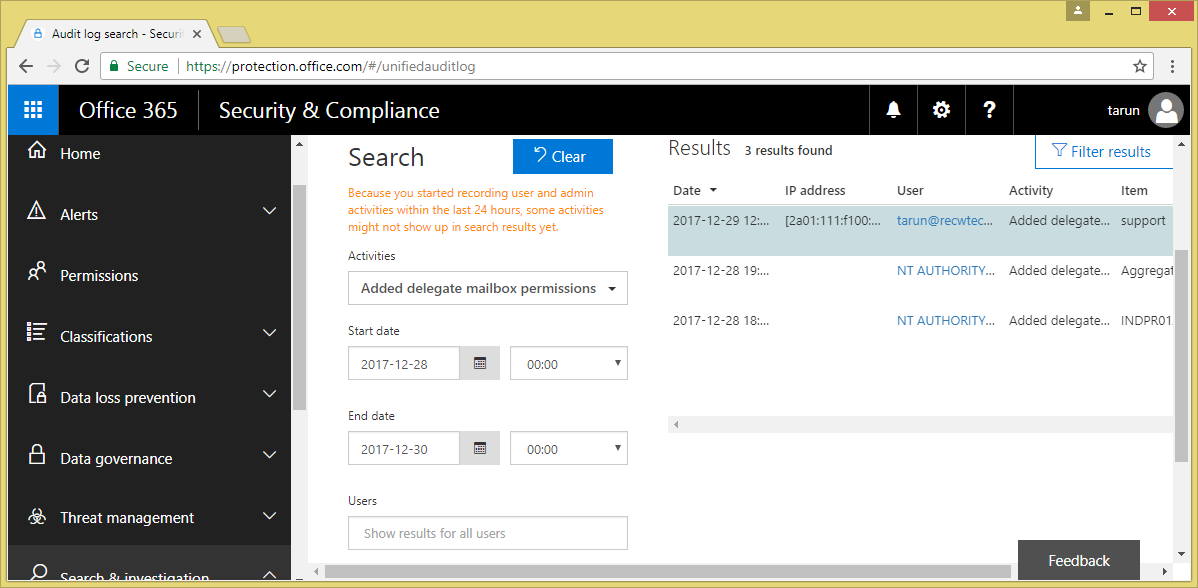
Task: Click the Activity column header
Action: tap(1031, 190)
